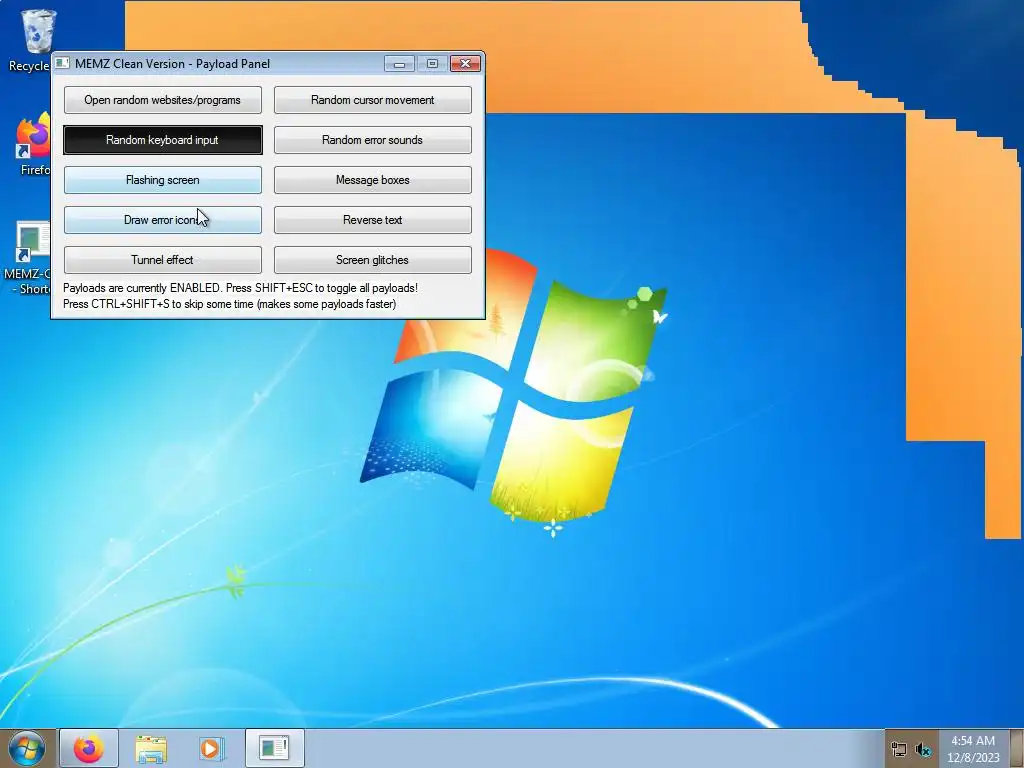Open Windows Explorer from the taskbar
The image size is (1024, 768).
click(151, 748)
